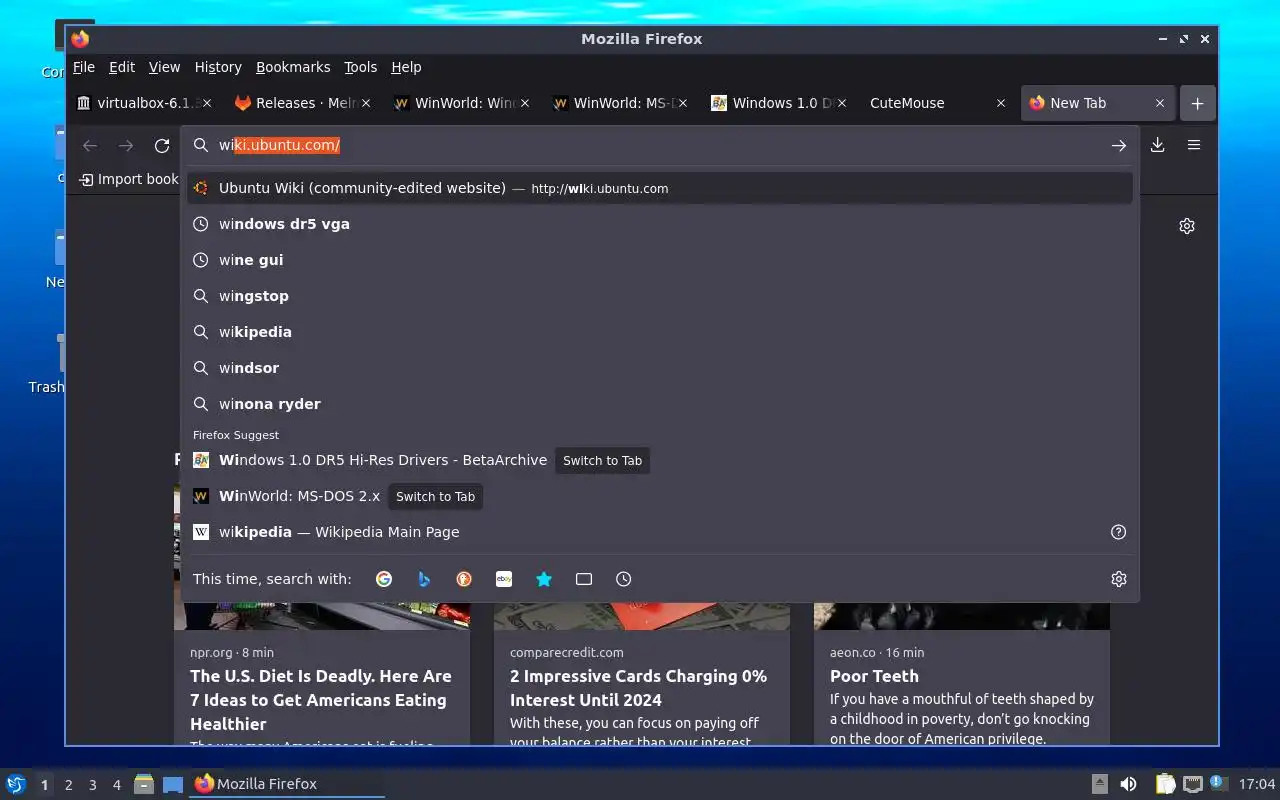
Task: Select search suggestion wikipedia
Action: point(660,332)
